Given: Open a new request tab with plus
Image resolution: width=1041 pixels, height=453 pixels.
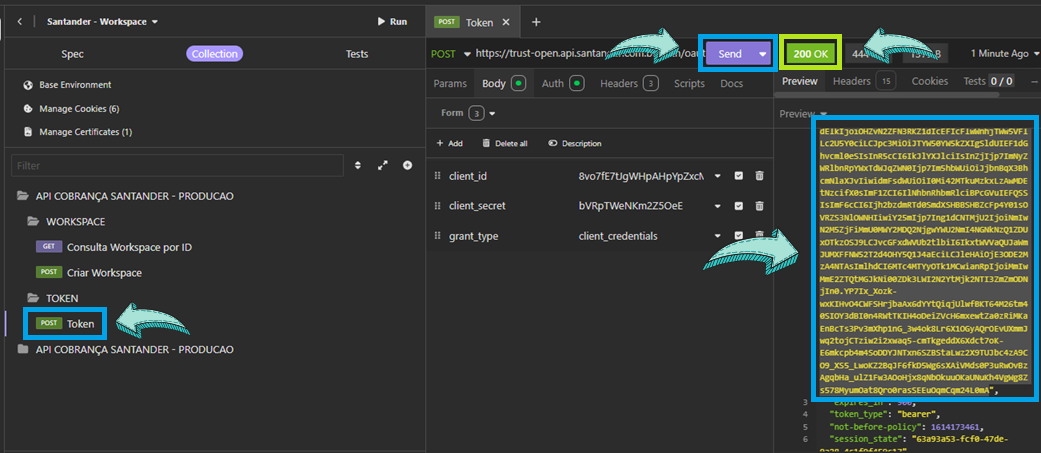Looking at the screenshot, I should pos(536,22).
